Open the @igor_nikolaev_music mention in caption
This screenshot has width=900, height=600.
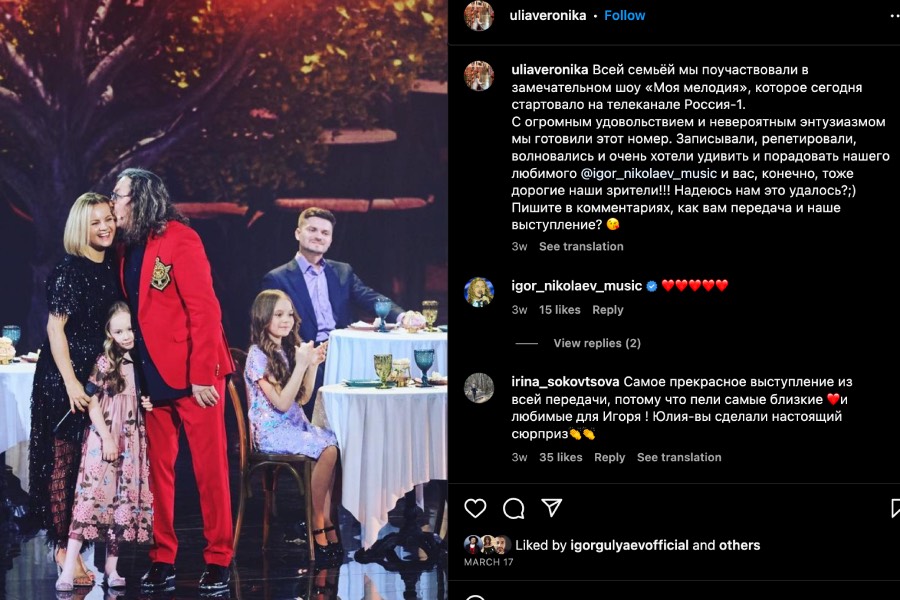(649, 173)
